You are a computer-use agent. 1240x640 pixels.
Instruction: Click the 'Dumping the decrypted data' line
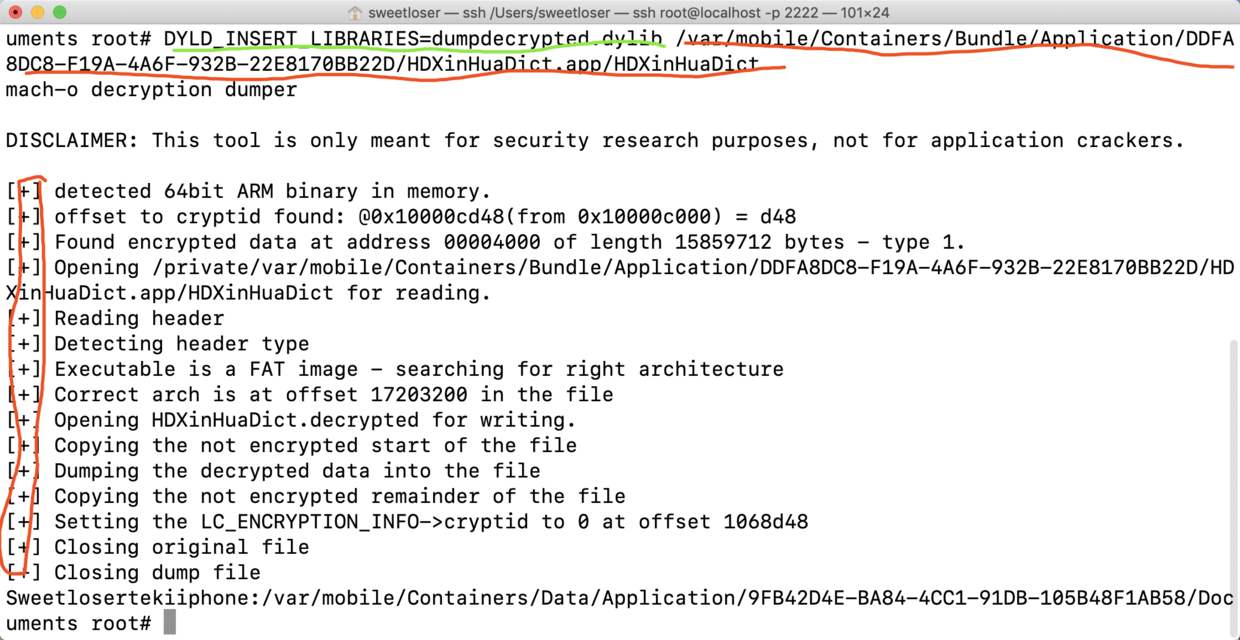[297, 471]
